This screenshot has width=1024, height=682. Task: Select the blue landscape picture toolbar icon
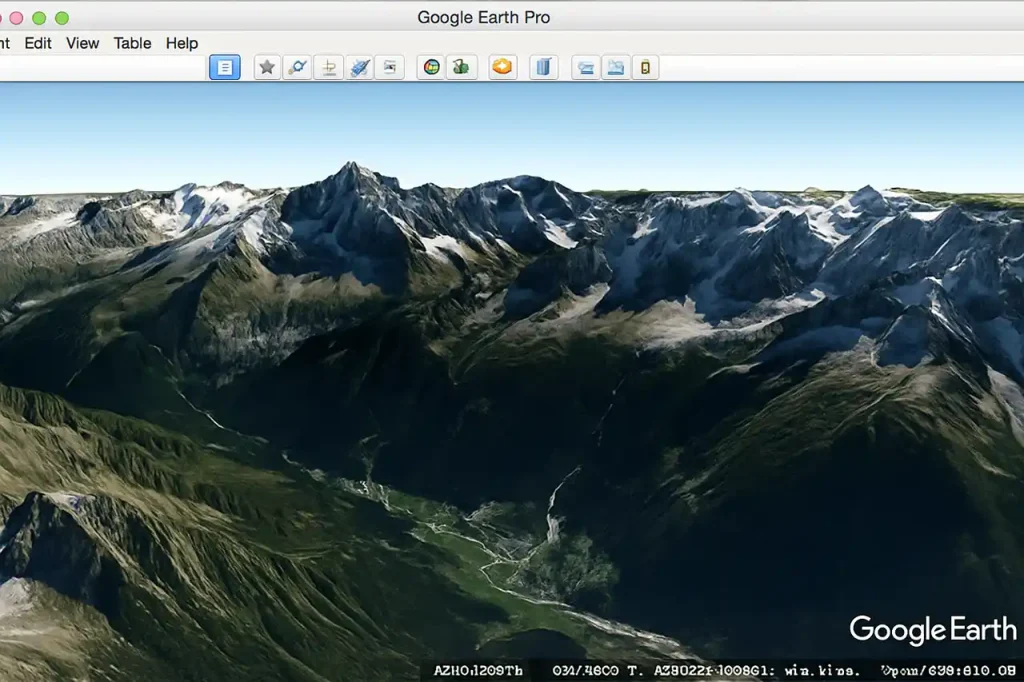coord(615,67)
